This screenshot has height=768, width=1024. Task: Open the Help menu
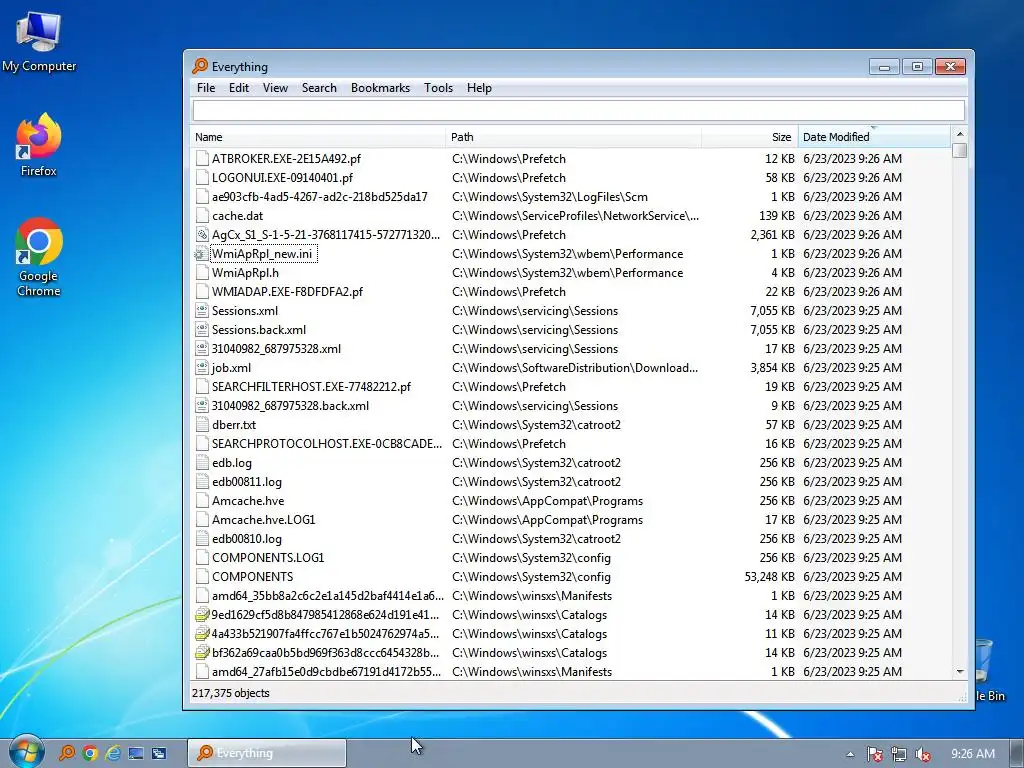tap(479, 88)
